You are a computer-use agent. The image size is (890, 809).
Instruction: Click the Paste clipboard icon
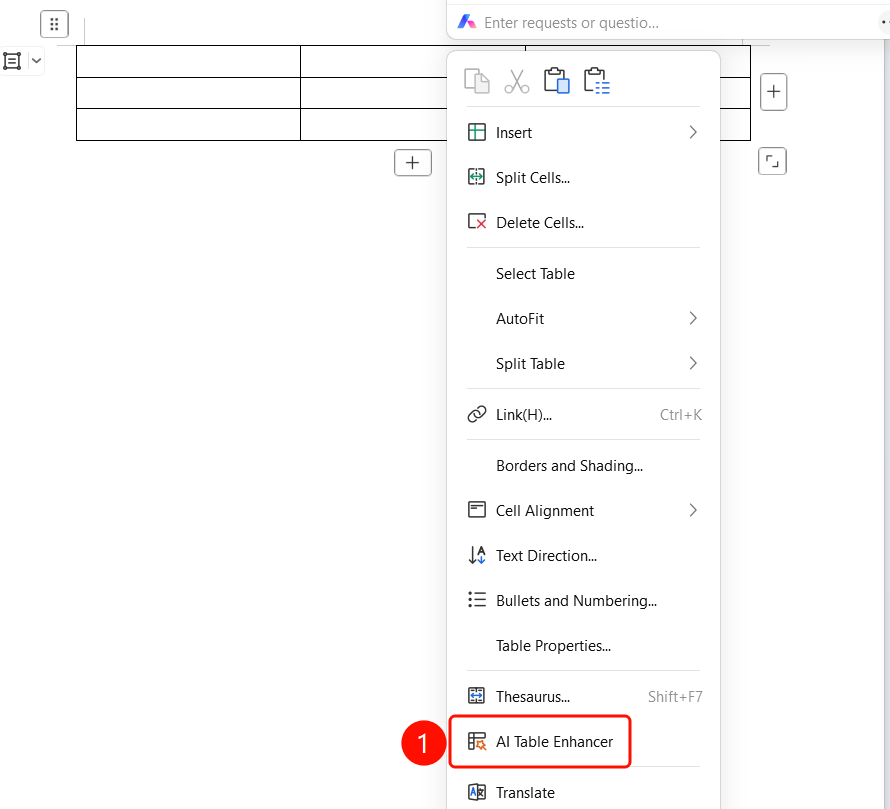[x=556, y=81]
